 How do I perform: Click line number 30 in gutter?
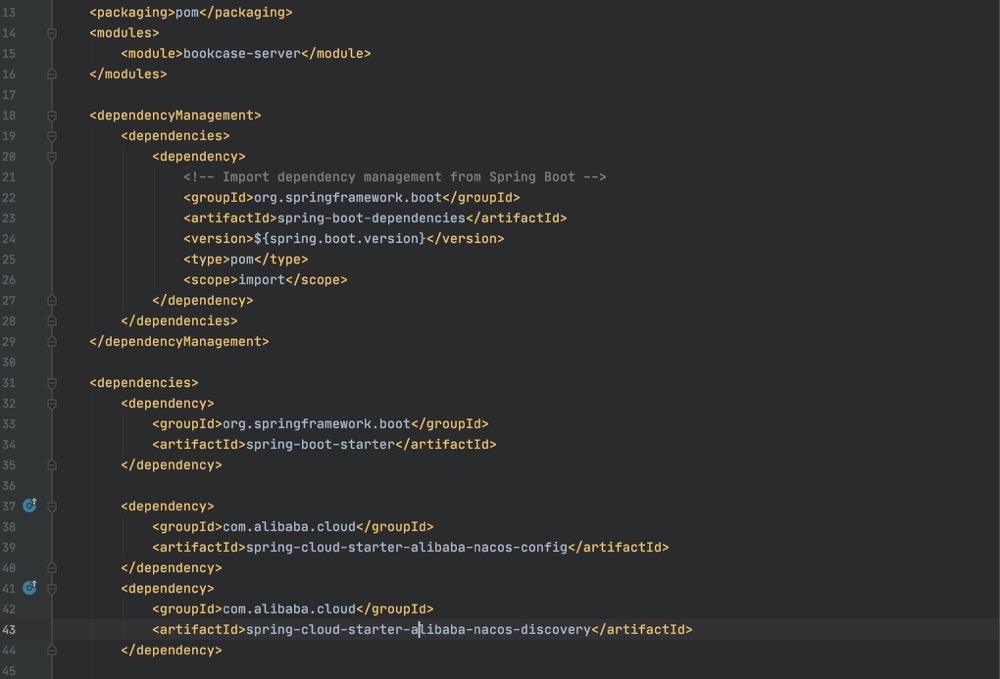(9, 362)
